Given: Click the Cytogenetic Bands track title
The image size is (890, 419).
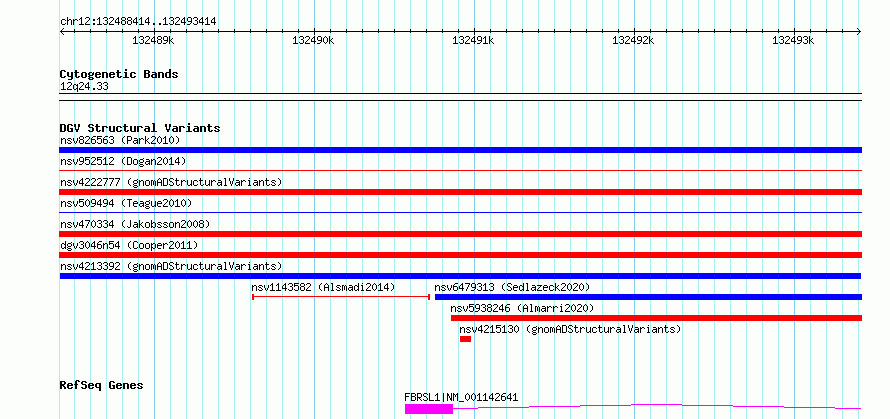Looking at the screenshot, I should tap(119, 74).
